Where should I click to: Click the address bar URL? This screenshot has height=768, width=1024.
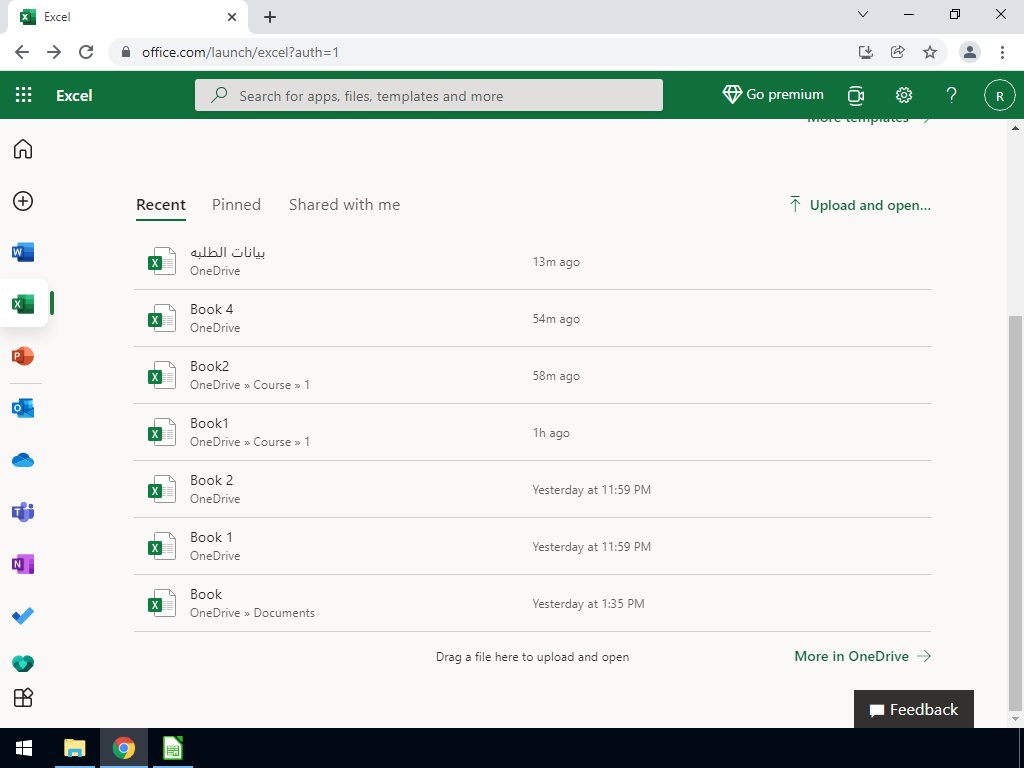click(x=240, y=52)
